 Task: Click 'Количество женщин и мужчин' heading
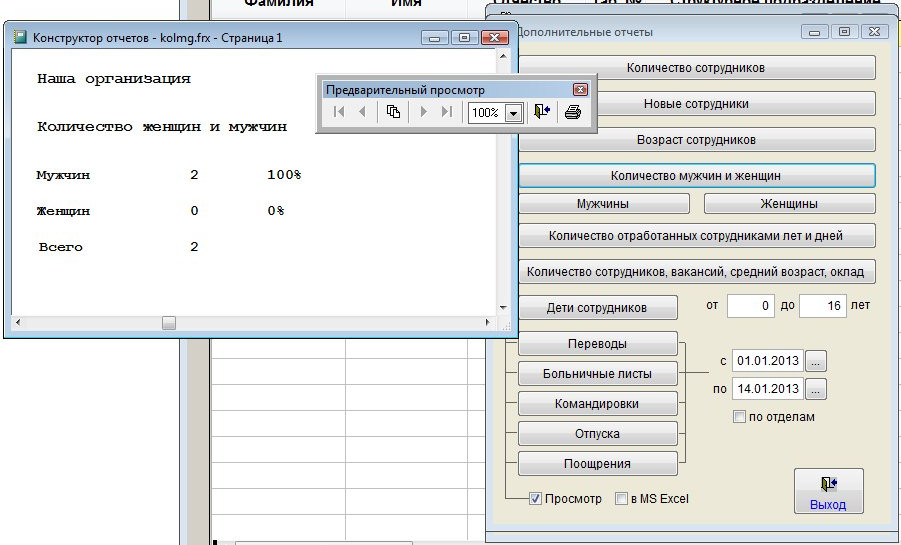(162, 126)
